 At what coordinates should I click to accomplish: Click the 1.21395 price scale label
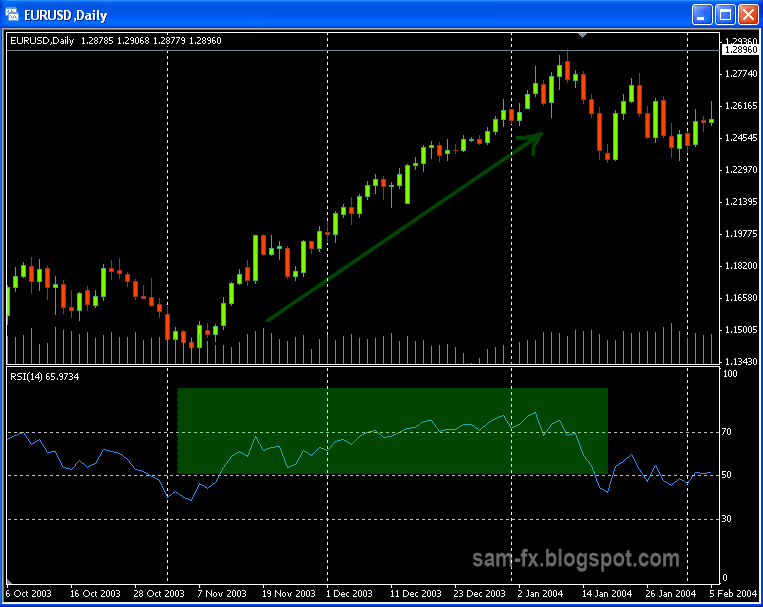[741, 202]
